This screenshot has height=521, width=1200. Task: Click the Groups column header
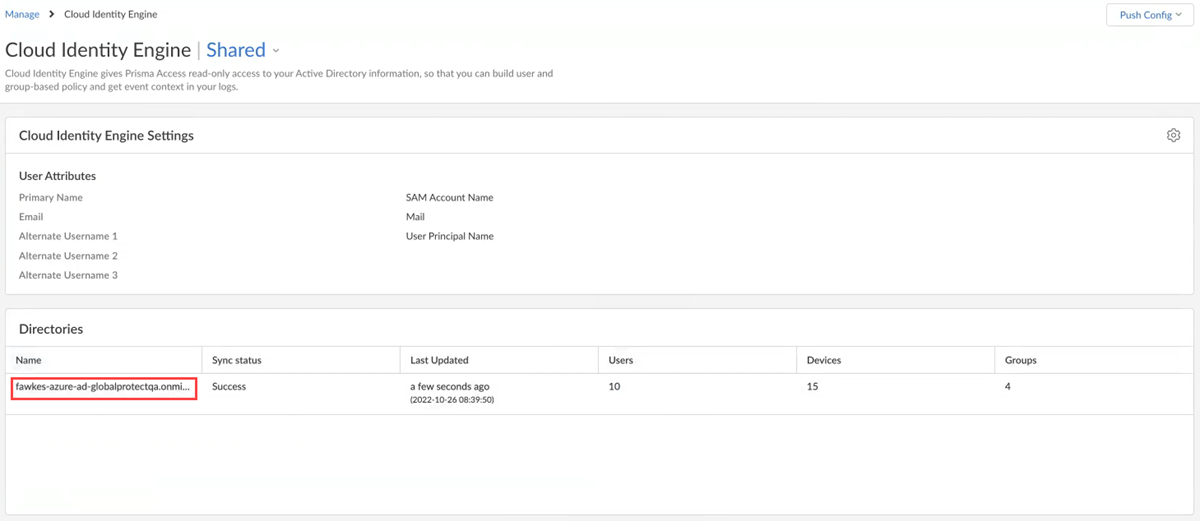point(1021,360)
